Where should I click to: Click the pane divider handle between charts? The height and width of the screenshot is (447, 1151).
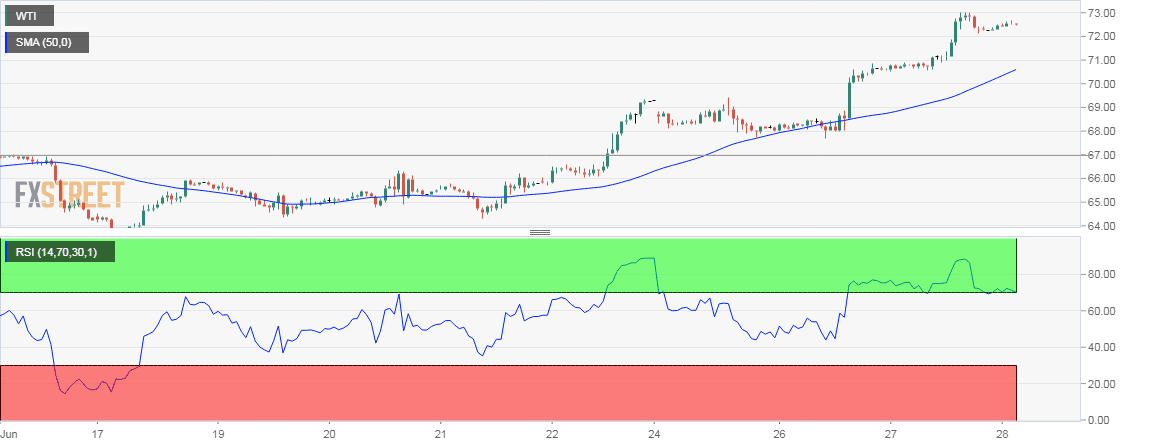[540, 232]
